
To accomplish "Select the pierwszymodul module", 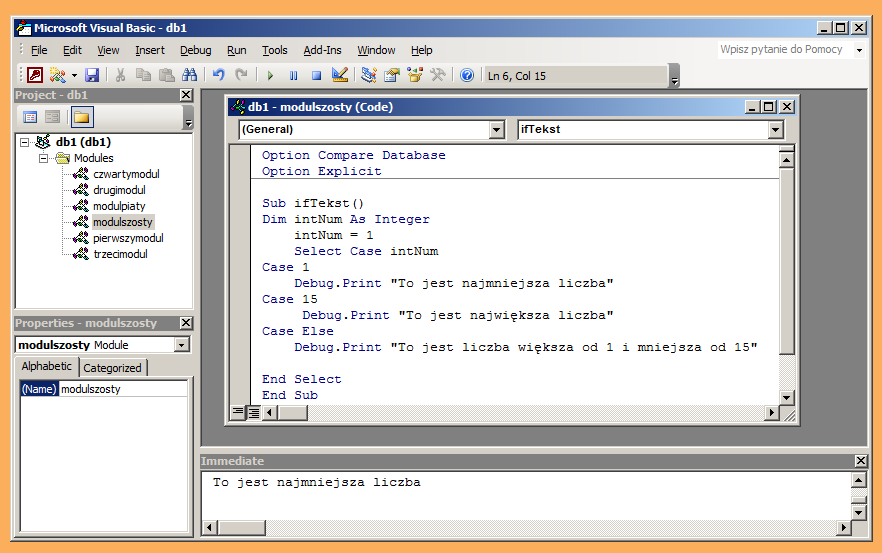I will click(128, 238).
